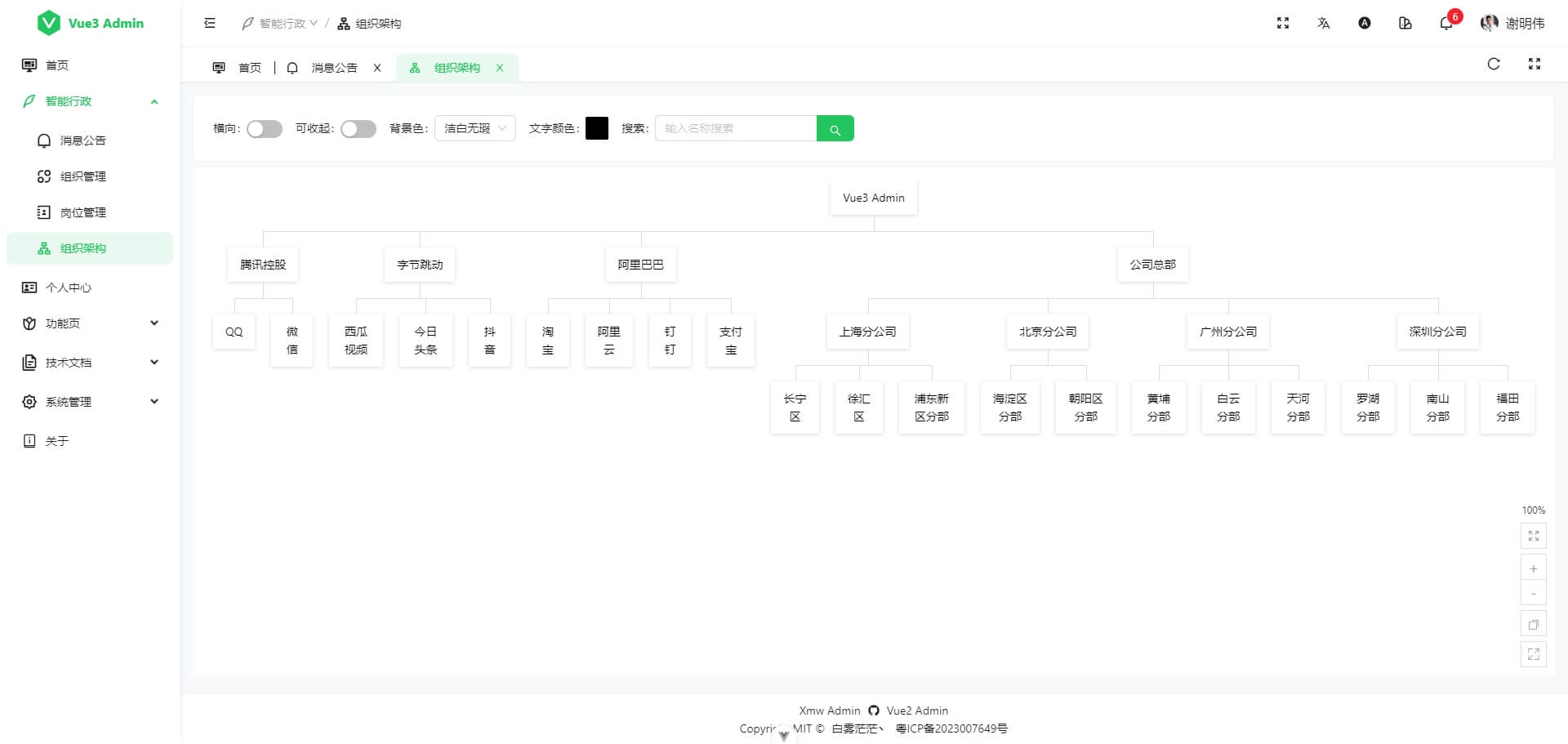
Task: Switch to the 消息公告 tab
Action: coord(334,68)
